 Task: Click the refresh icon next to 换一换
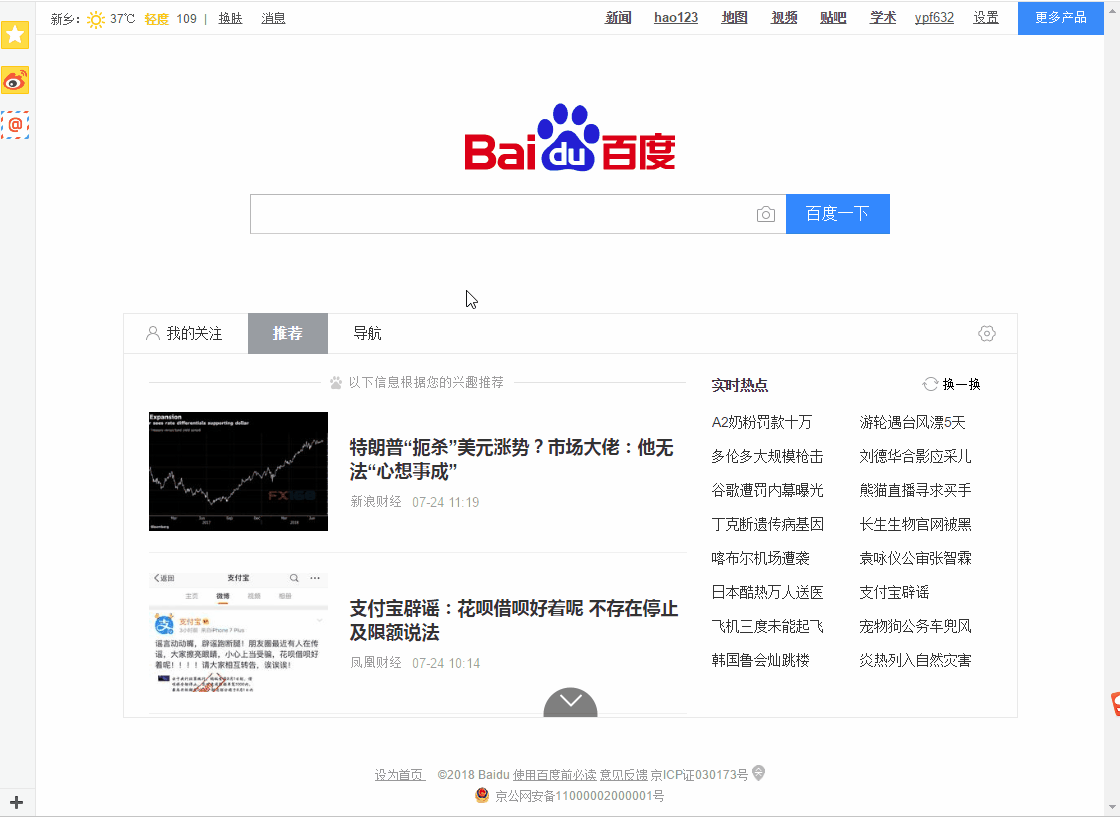tap(930, 384)
